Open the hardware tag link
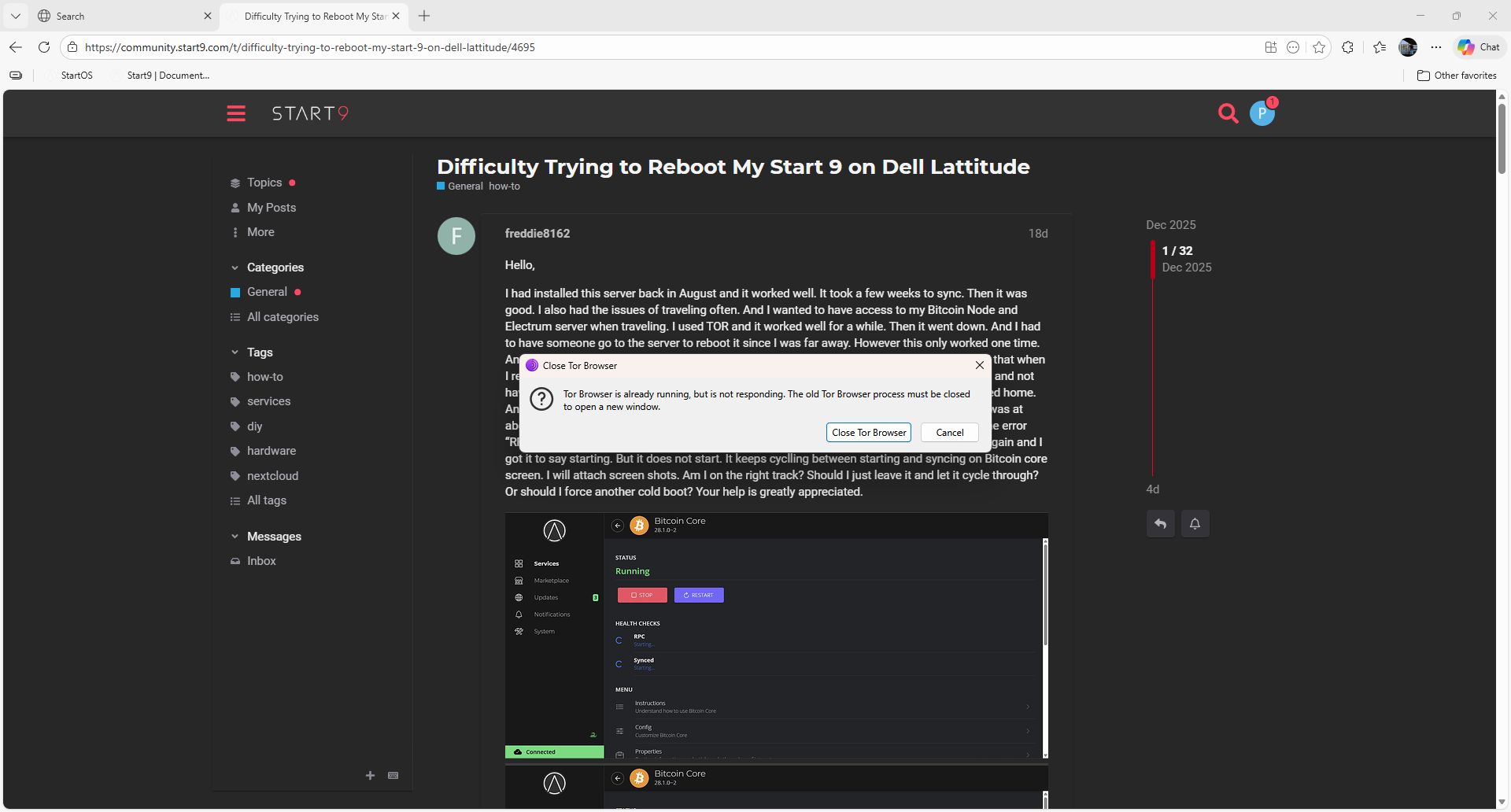The width and height of the screenshot is (1511, 812). [272, 451]
